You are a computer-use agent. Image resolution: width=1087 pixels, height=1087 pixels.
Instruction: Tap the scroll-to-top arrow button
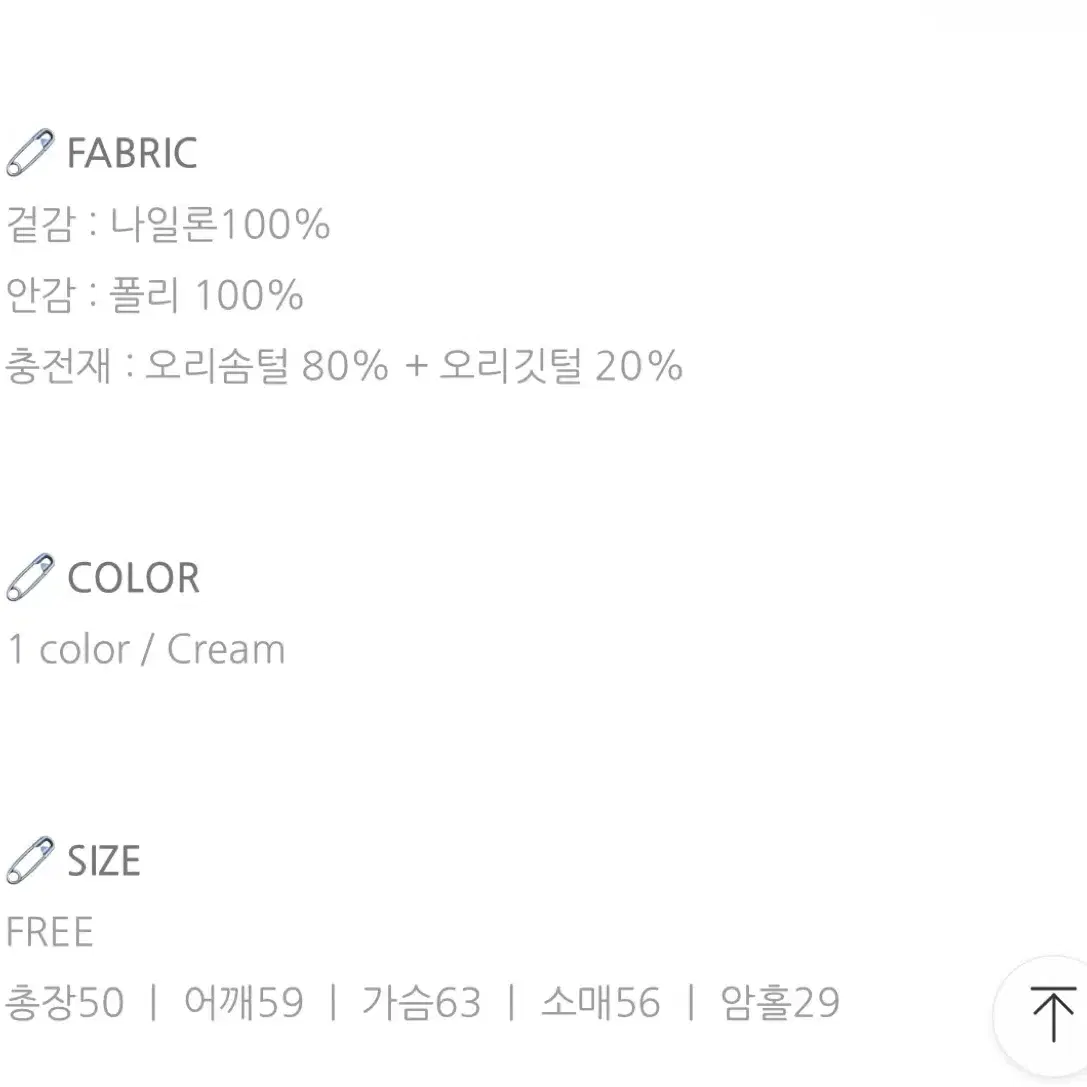pos(1052,1014)
